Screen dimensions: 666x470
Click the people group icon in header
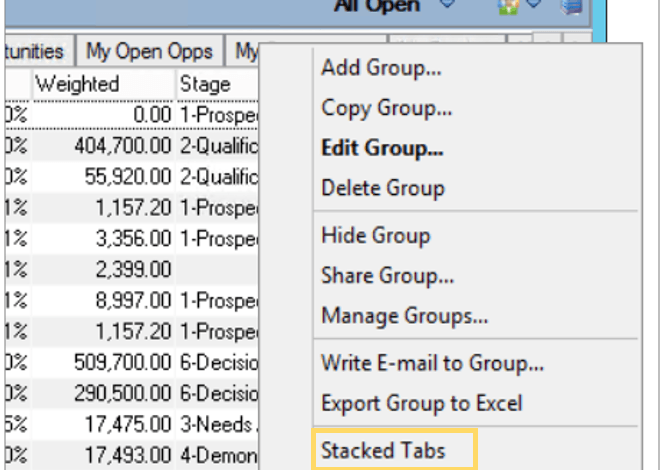[x=508, y=7]
